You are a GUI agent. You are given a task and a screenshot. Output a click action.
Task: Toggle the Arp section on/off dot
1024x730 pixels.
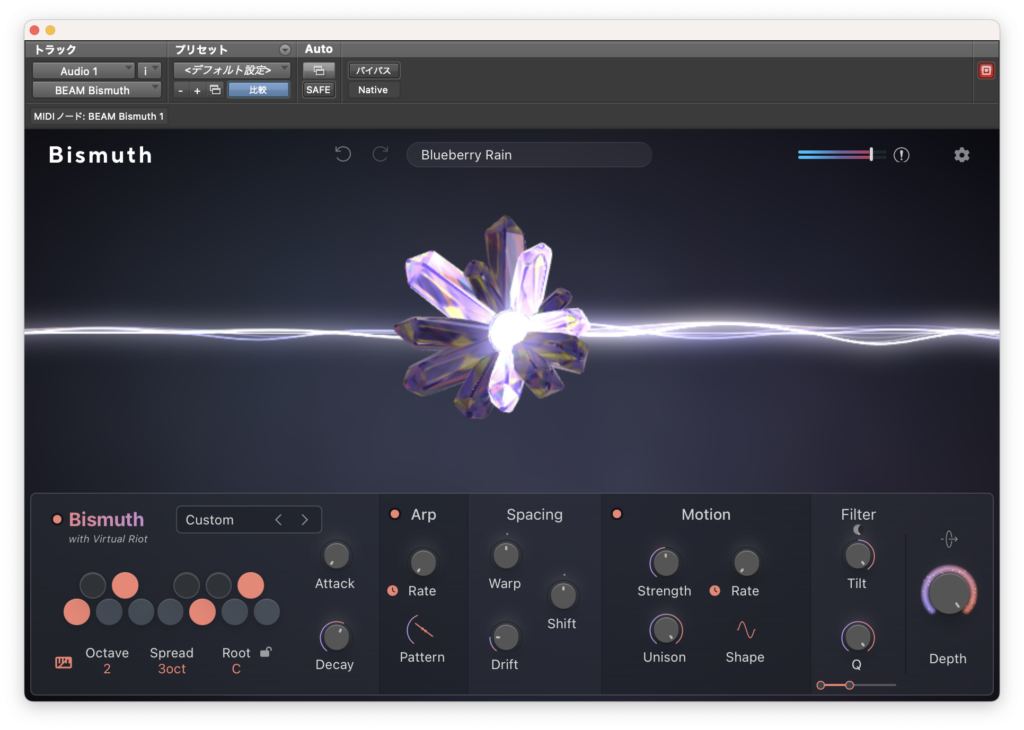tap(394, 514)
